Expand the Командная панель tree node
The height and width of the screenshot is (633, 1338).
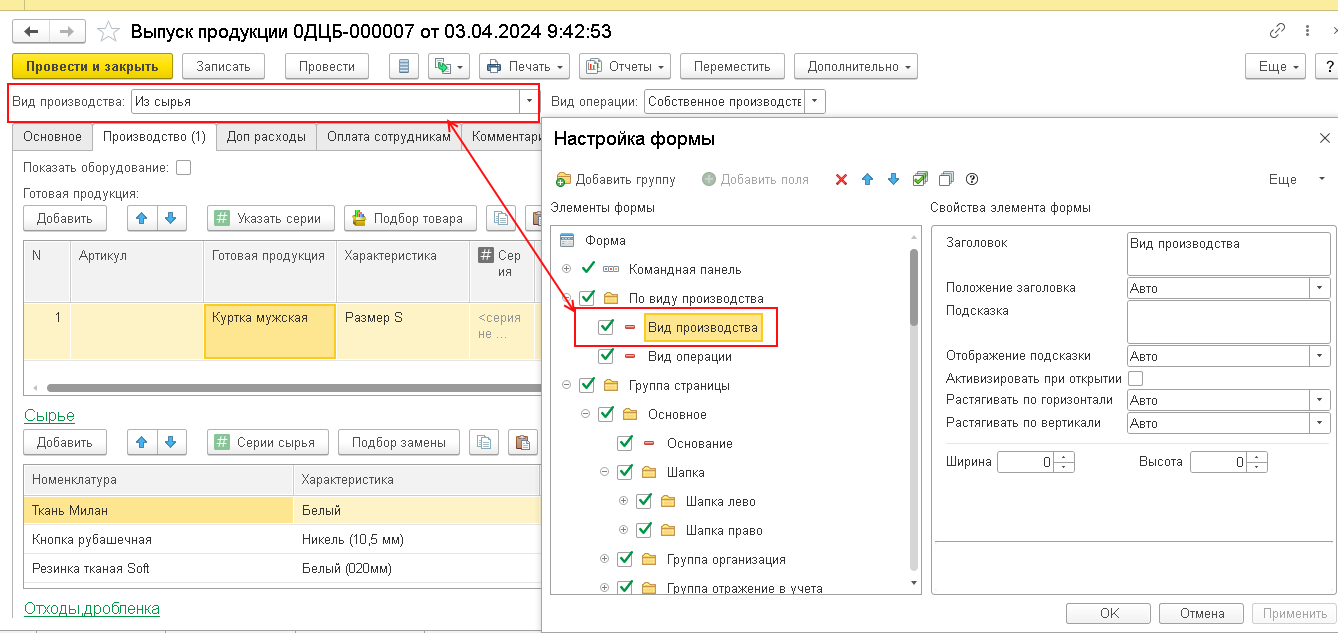point(567,269)
